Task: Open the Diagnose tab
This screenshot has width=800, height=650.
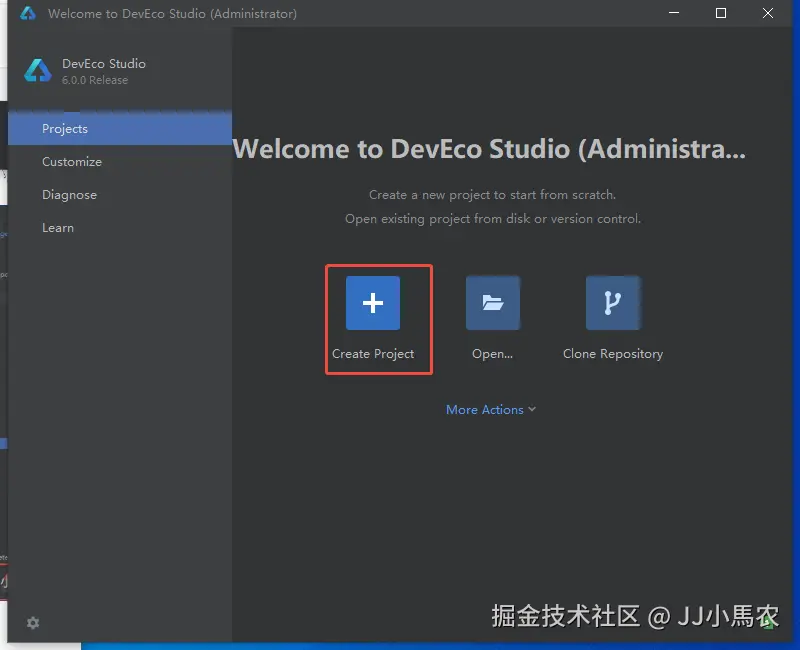Action: (x=120, y=195)
